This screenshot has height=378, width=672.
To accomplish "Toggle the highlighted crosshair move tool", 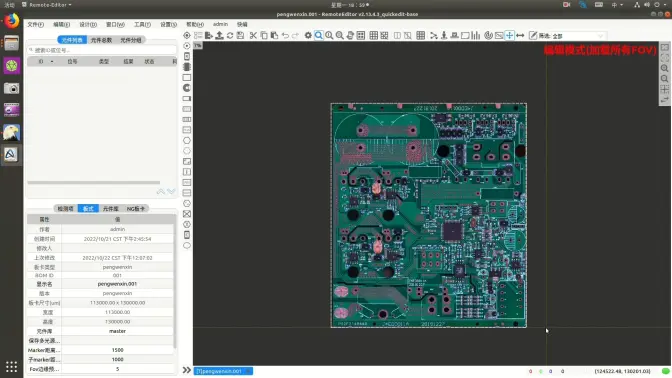I will tap(509, 36).
